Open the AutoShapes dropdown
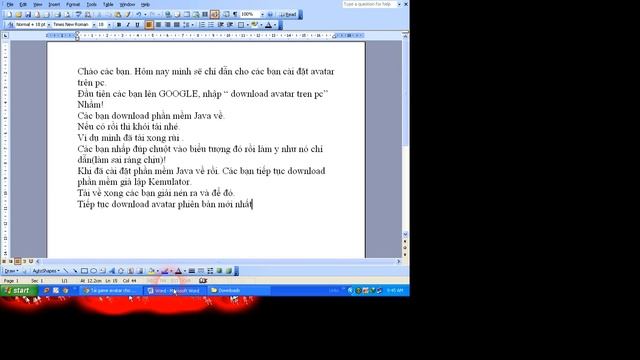Viewport: 640px width, 360px height. click(x=46, y=271)
